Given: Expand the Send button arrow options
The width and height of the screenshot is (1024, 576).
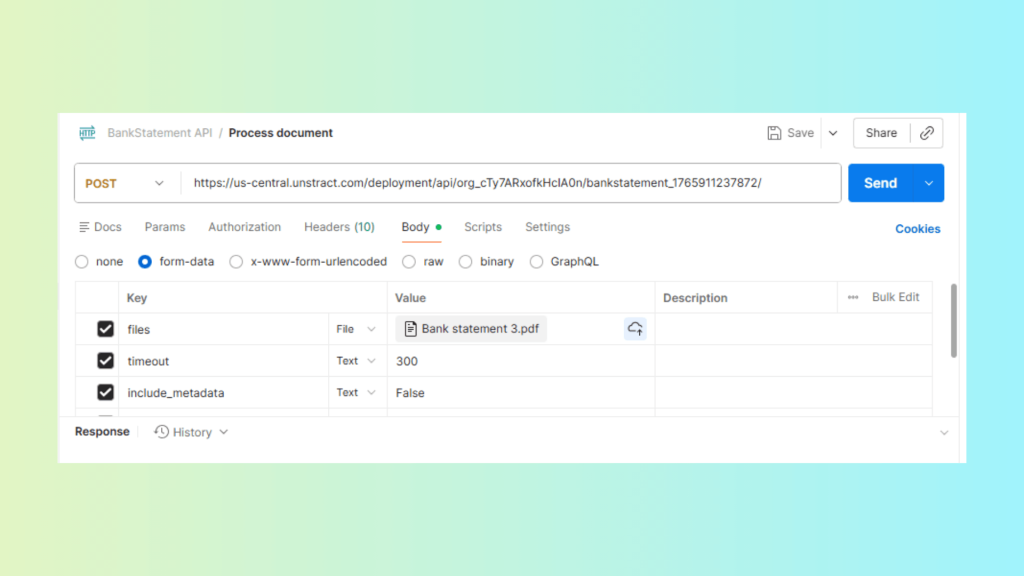Looking at the screenshot, I should 929,183.
